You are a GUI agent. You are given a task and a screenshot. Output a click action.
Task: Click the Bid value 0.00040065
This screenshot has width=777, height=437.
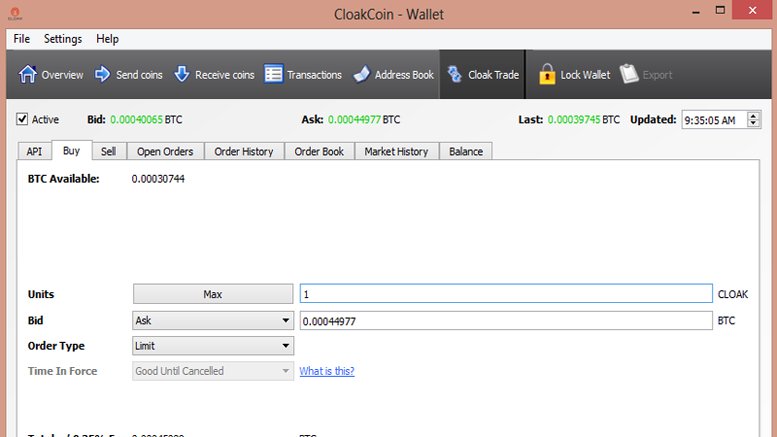point(136,119)
